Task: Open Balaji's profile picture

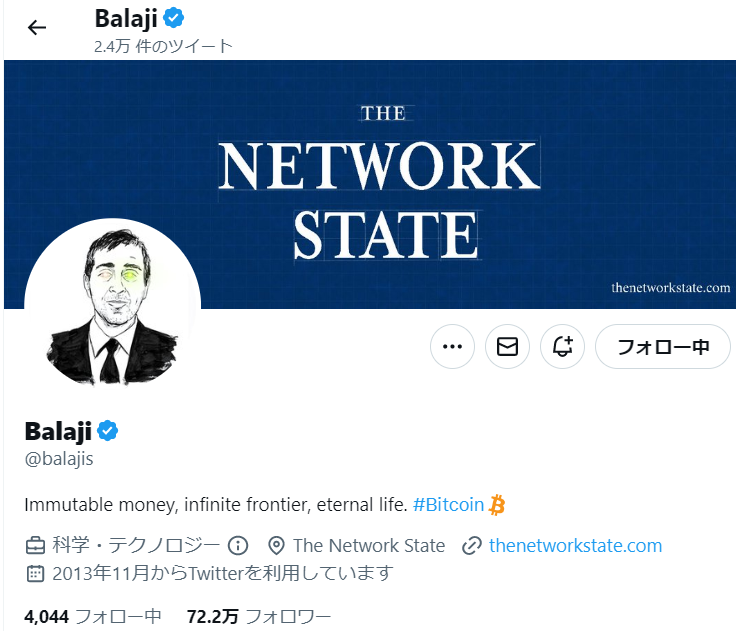Action: 112,300
